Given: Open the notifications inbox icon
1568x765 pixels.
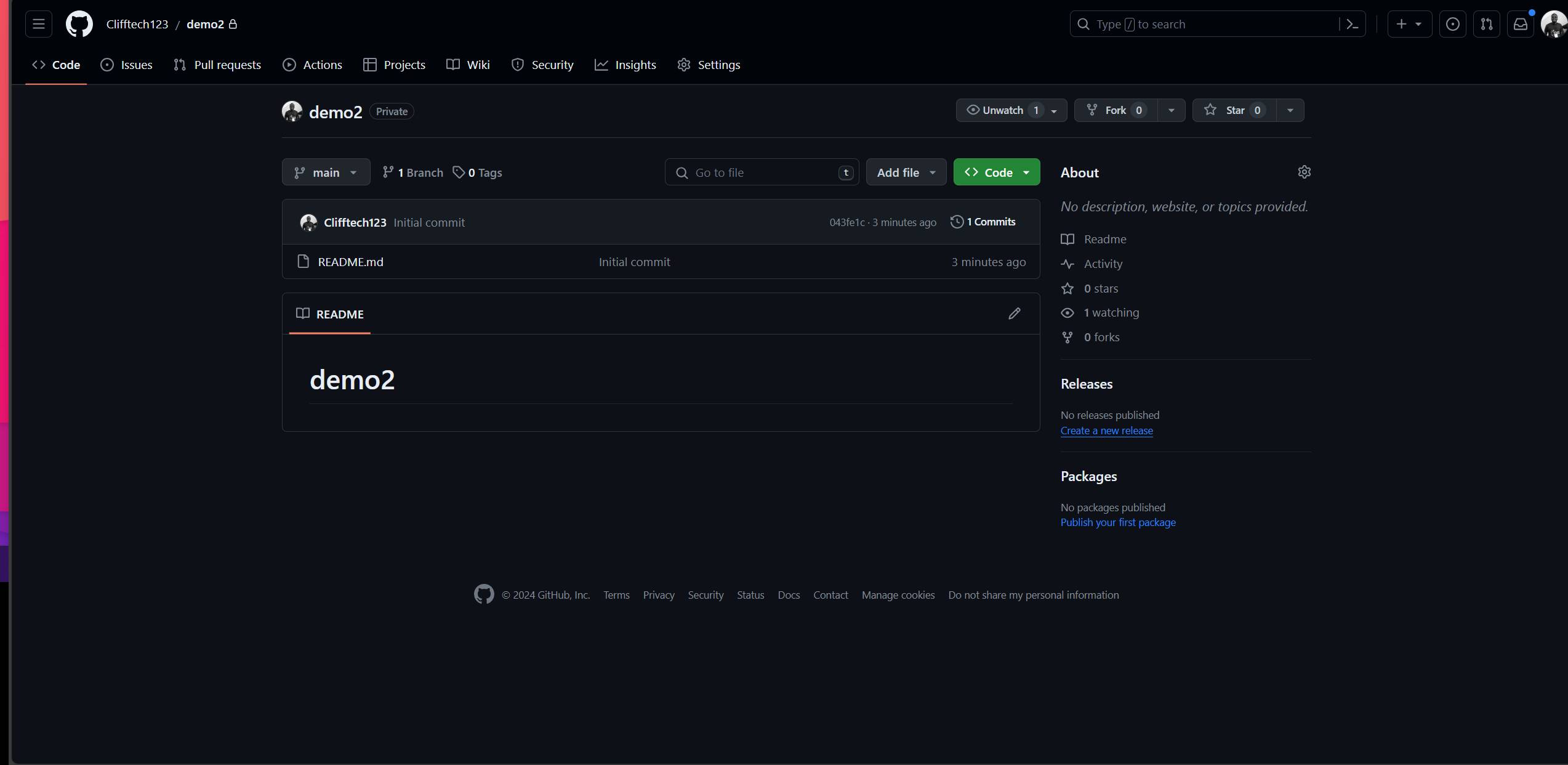Looking at the screenshot, I should click(x=1520, y=24).
